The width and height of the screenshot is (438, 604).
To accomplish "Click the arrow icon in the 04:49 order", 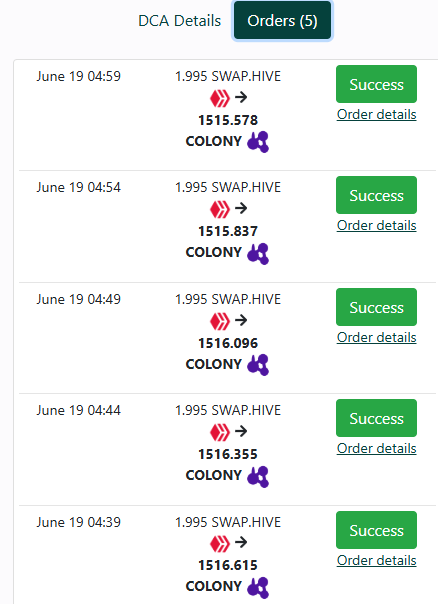I will tap(241, 320).
